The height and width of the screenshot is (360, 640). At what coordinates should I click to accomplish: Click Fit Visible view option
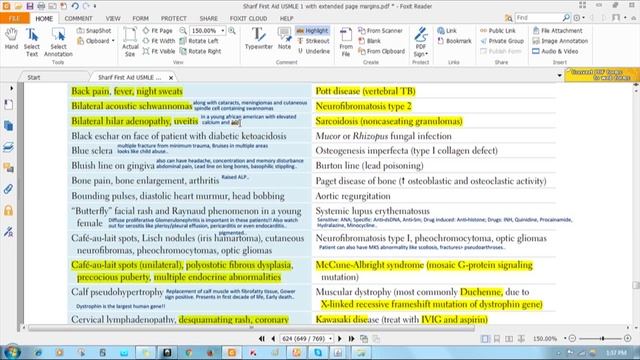click(159, 51)
